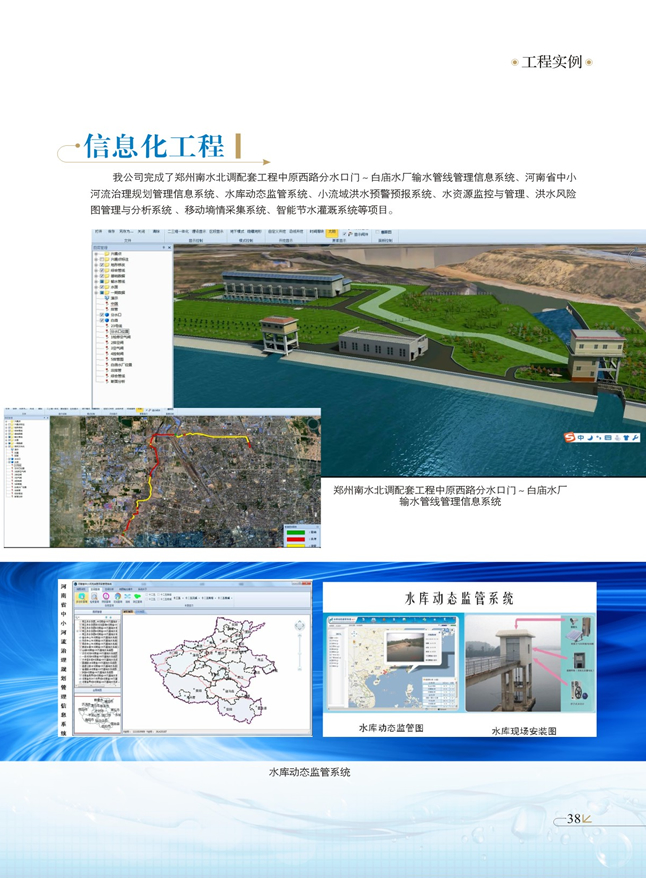This screenshot has height=878, width=646.
Task: Expand the top folder in 3D viewer layer tree
Action: pyautogui.click(x=97, y=254)
